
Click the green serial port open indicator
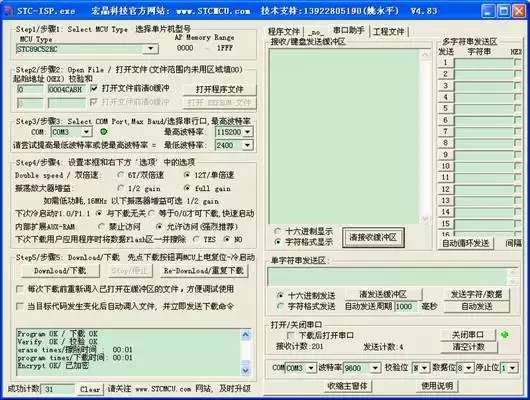pyautogui.click(x=505, y=335)
